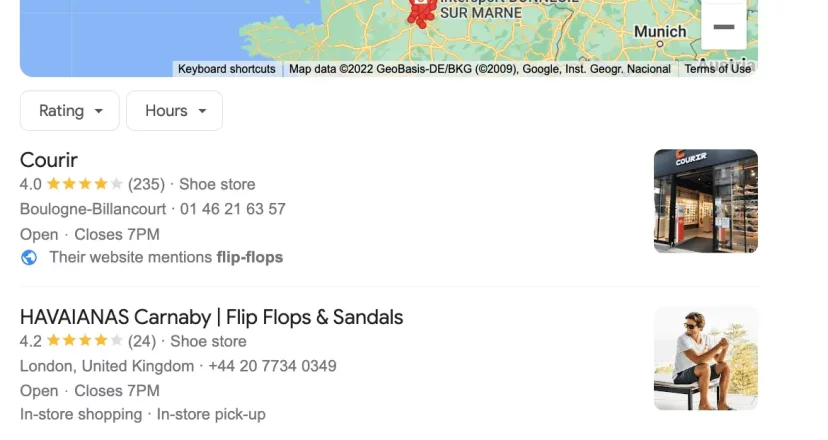Click Keyboard shortcuts on the map
This screenshot has width=828, height=440.
click(x=227, y=69)
